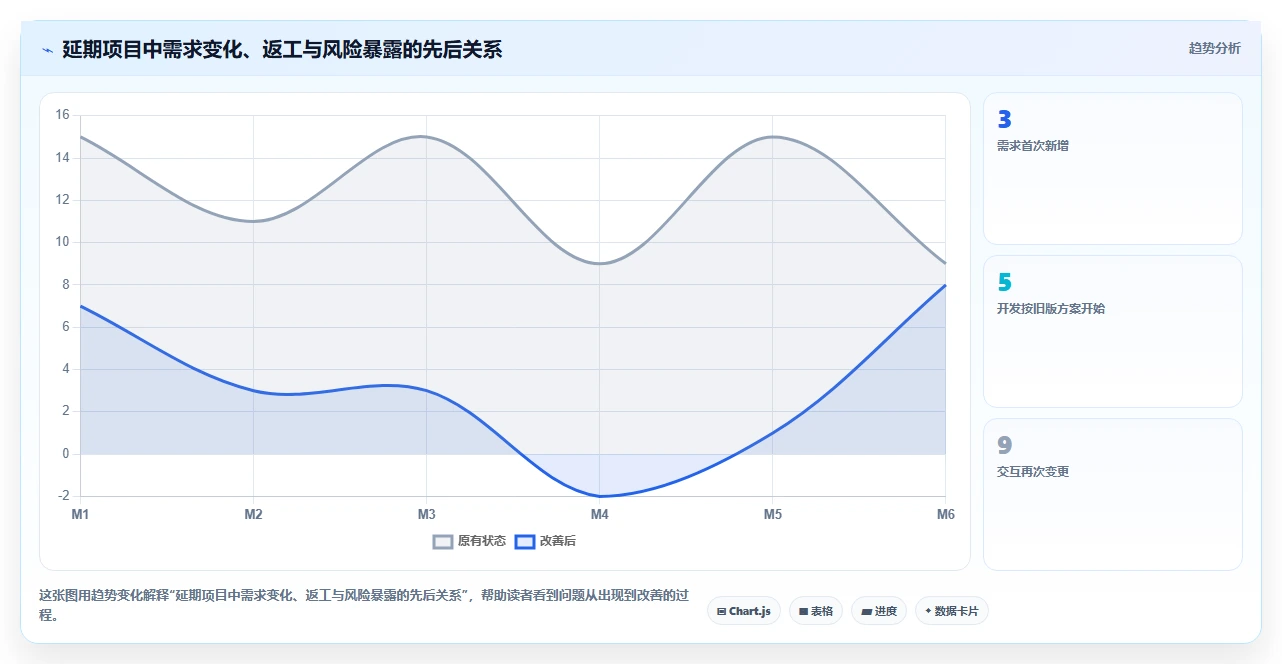Click the 趋势分析 label in header
The image size is (1282, 664).
click(1214, 48)
